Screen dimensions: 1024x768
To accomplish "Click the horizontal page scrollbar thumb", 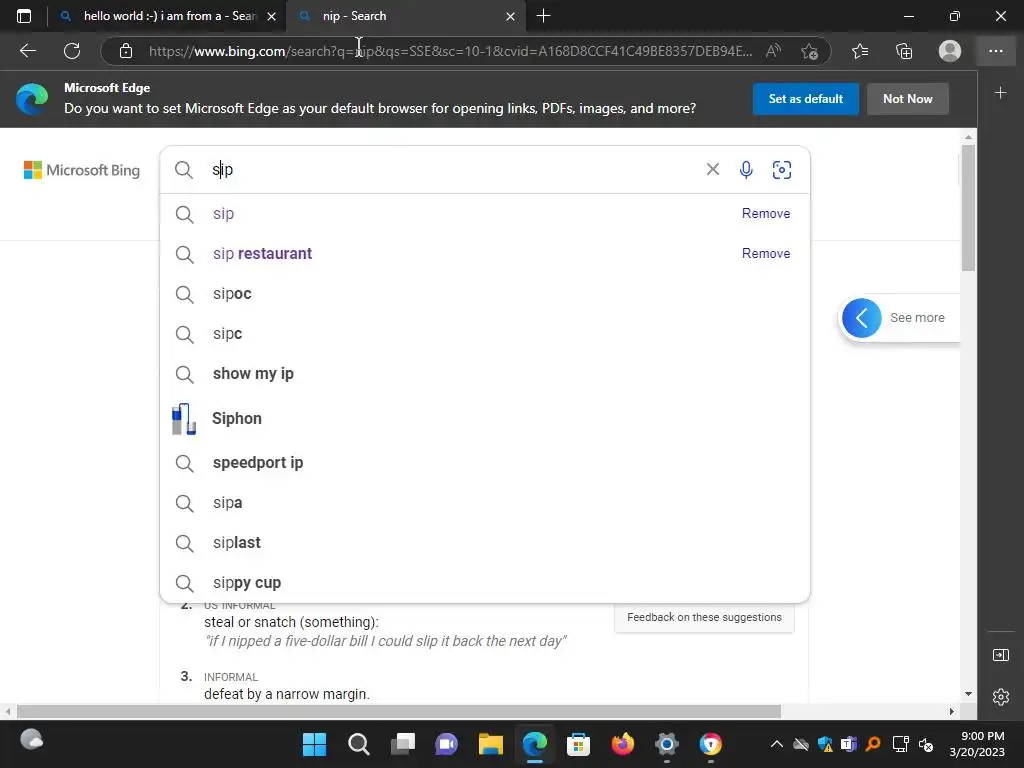I will (x=398, y=711).
